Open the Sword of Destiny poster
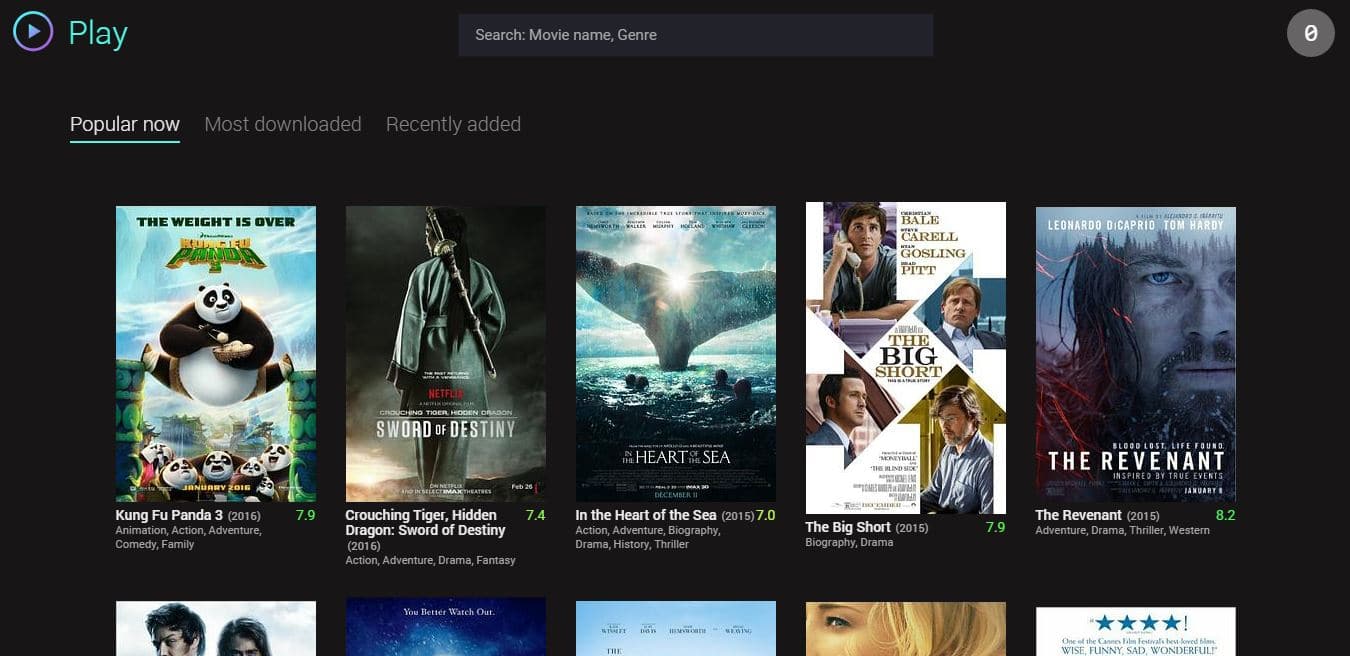Viewport: 1350px width, 656px height. (446, 354)
